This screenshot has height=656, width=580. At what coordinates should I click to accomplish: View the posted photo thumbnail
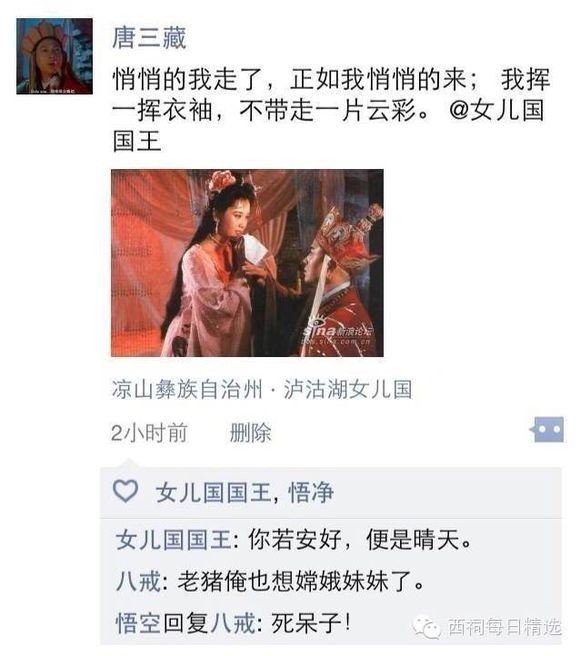247,263
